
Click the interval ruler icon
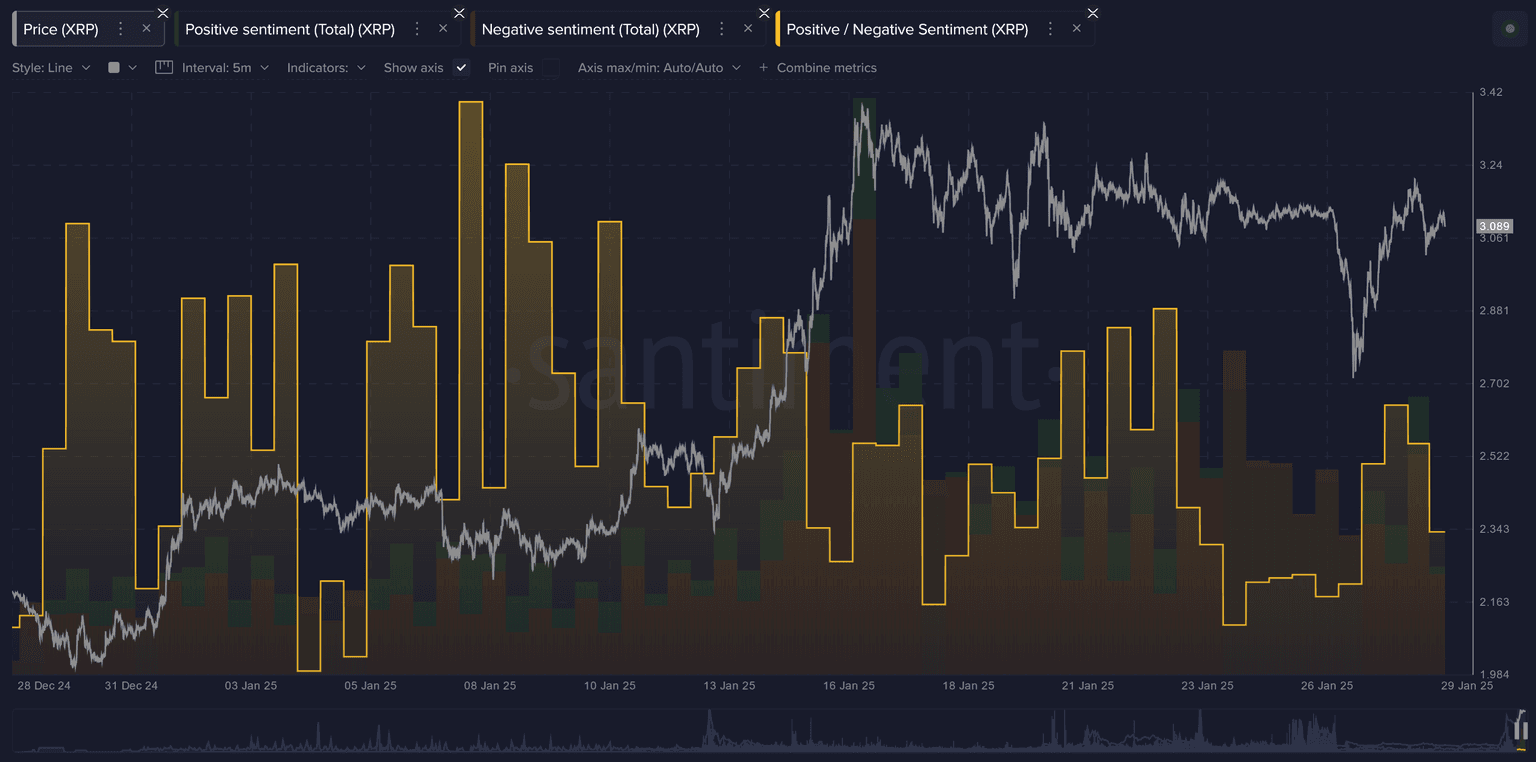point(164,68)
